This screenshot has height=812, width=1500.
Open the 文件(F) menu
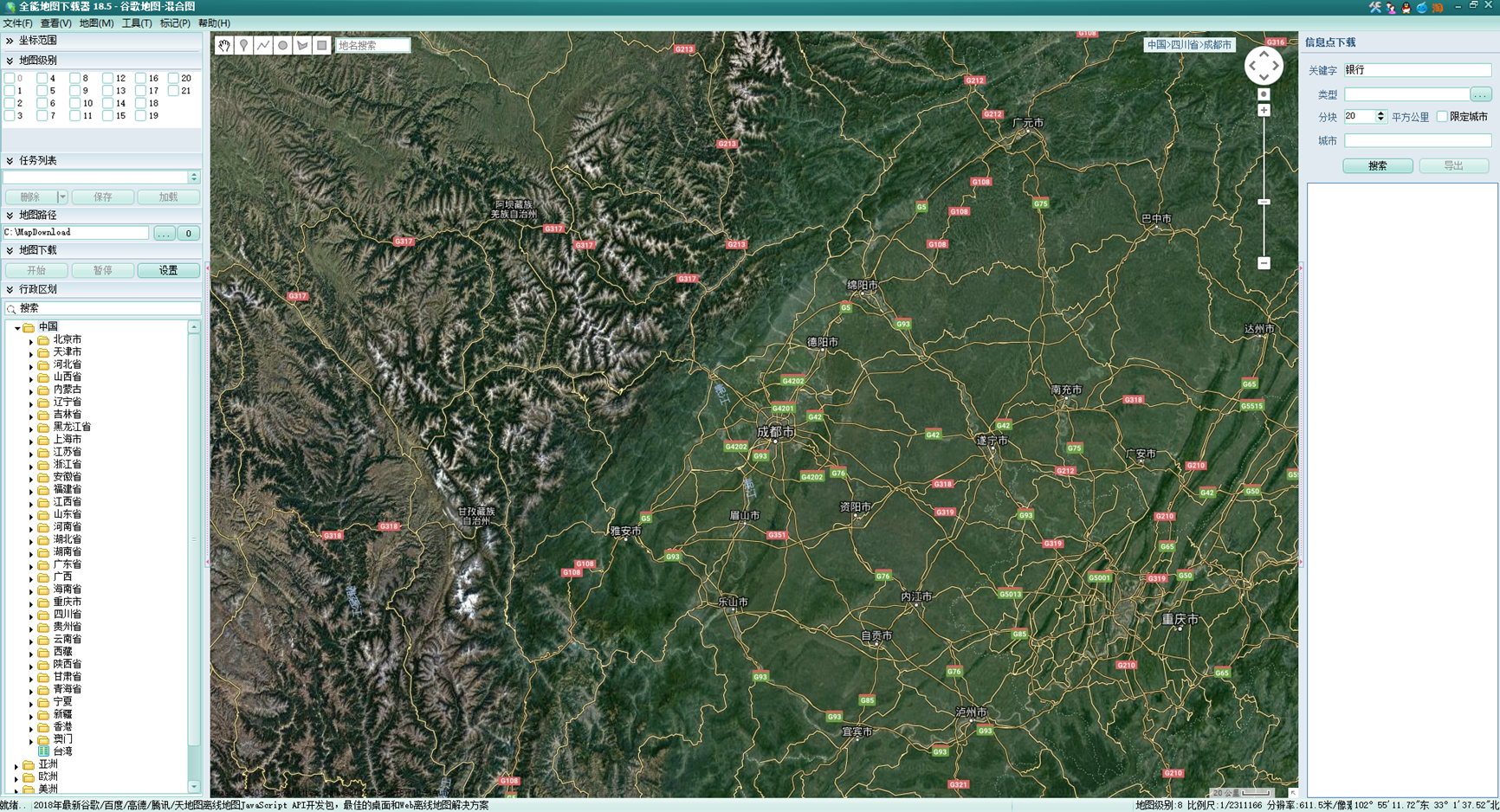(17, 23)
